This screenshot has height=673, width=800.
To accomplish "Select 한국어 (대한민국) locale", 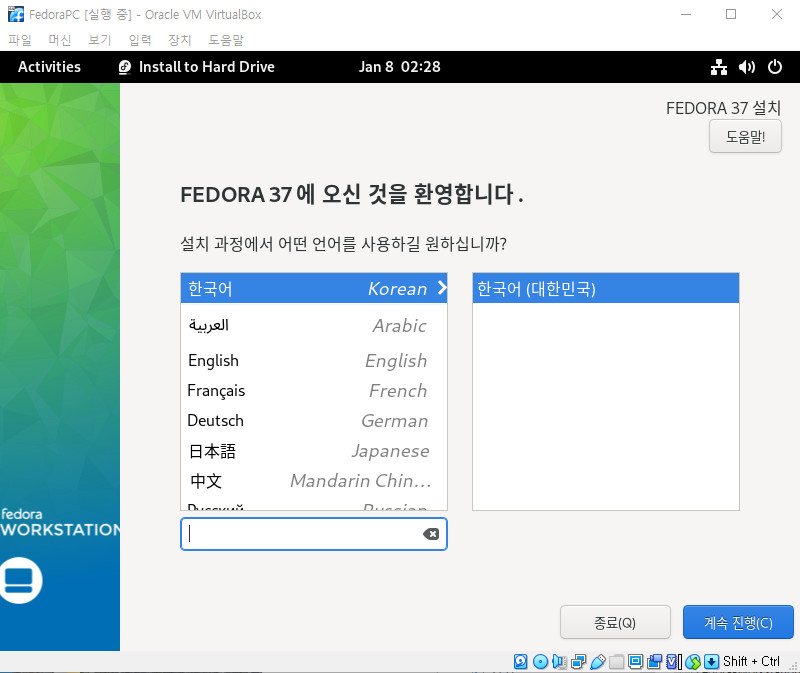I will (x=606, y=288).
